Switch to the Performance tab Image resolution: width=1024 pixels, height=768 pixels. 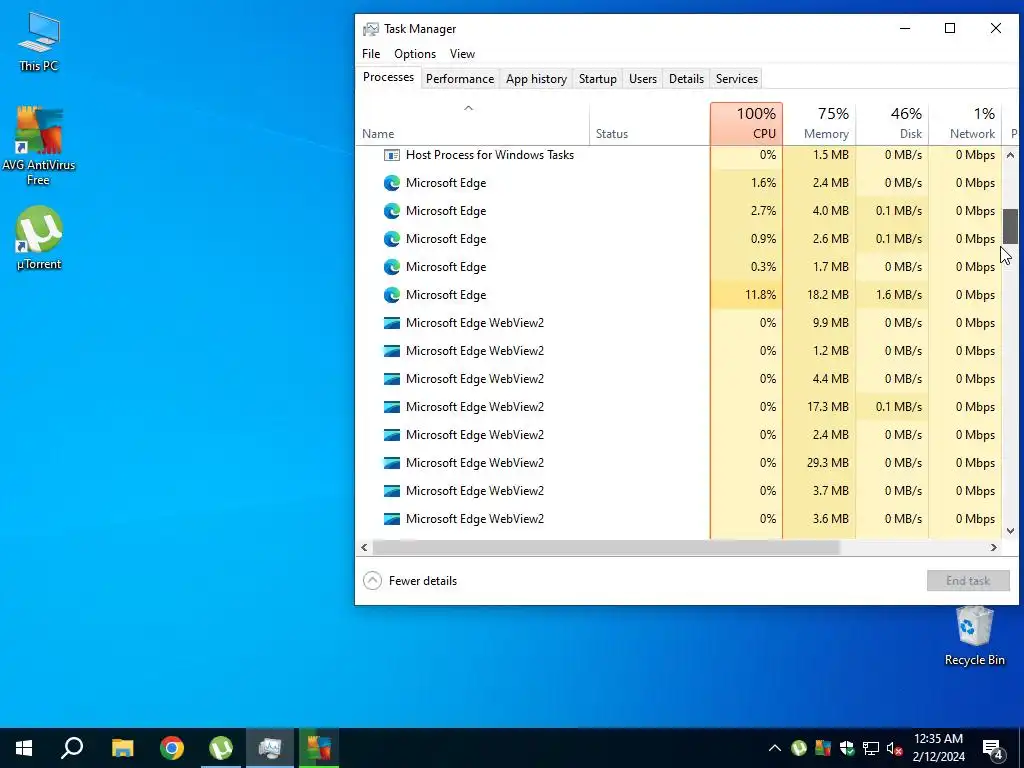point(460,78)
